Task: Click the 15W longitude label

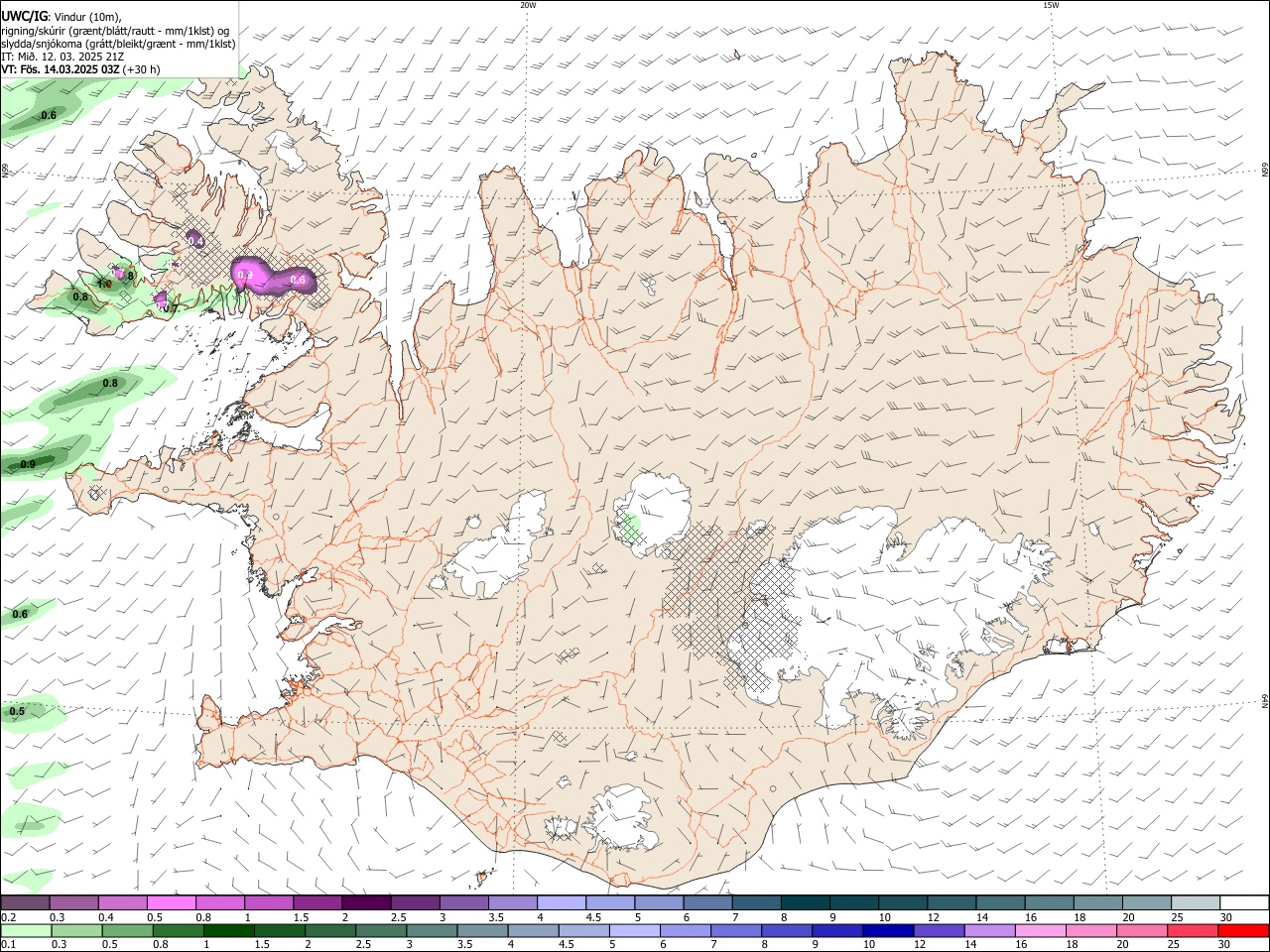Action: pos(1051,5)
